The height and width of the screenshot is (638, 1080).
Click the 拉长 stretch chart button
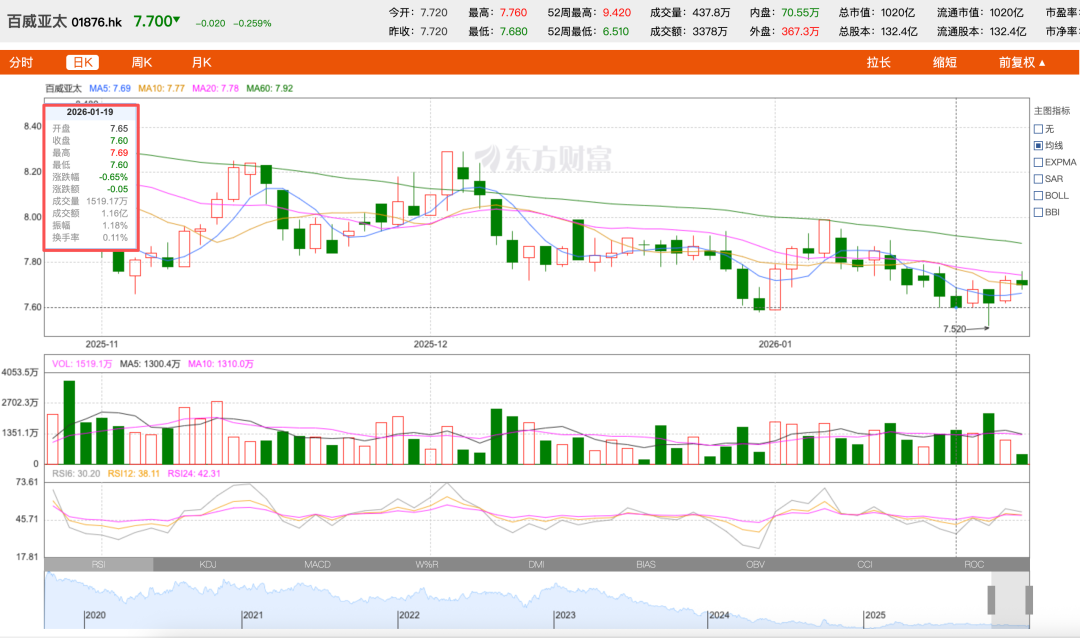tap(879, 63)
